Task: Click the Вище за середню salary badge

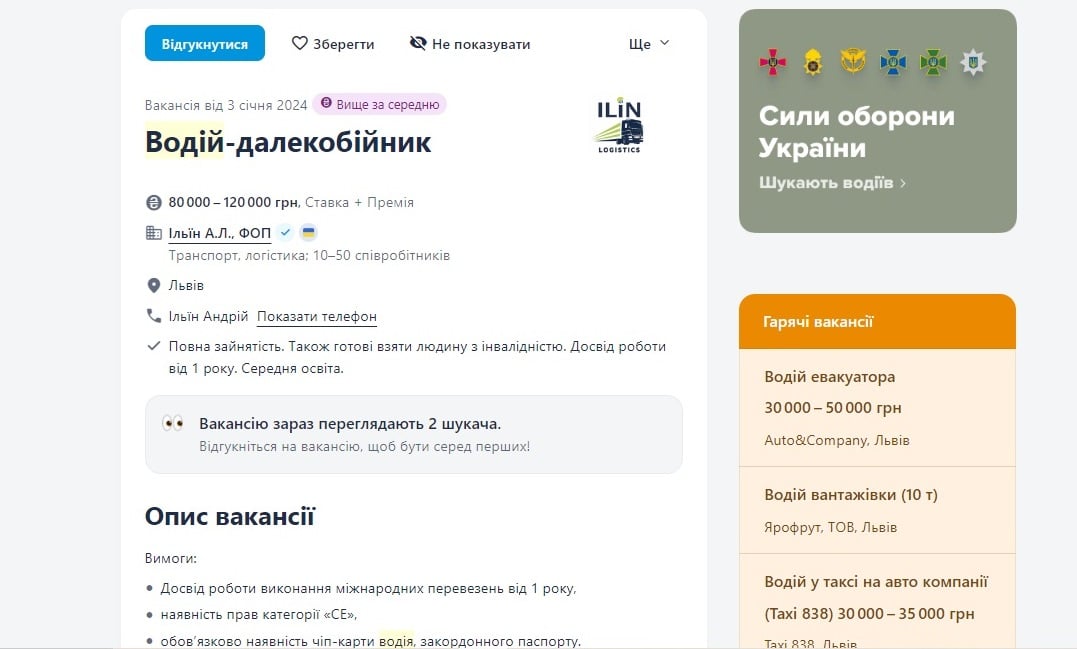Action: point(380,104)
